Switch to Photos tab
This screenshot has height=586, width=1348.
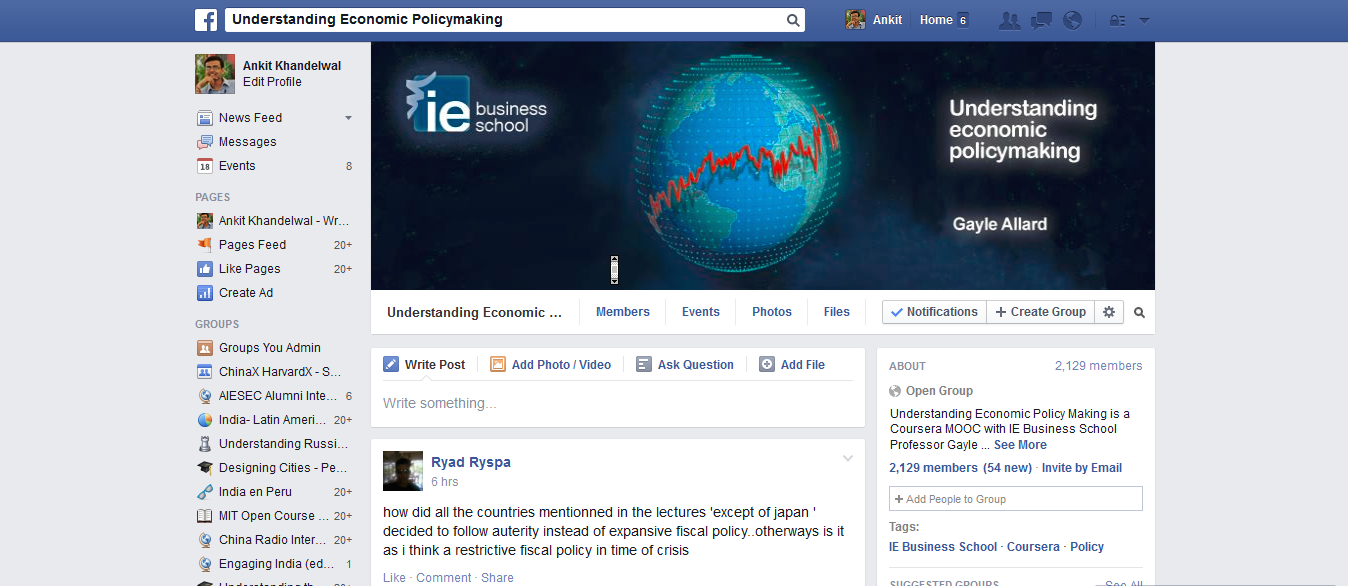[772, 312]
